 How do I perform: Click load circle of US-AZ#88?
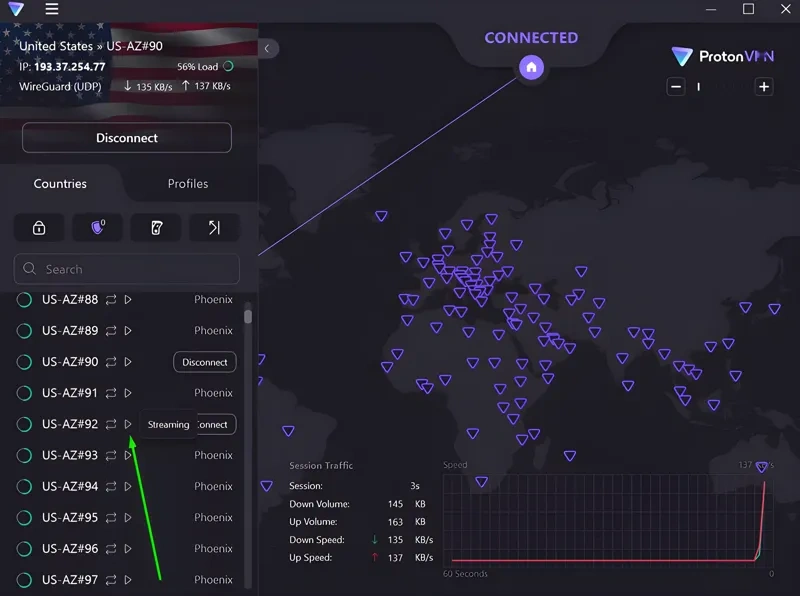24,300
